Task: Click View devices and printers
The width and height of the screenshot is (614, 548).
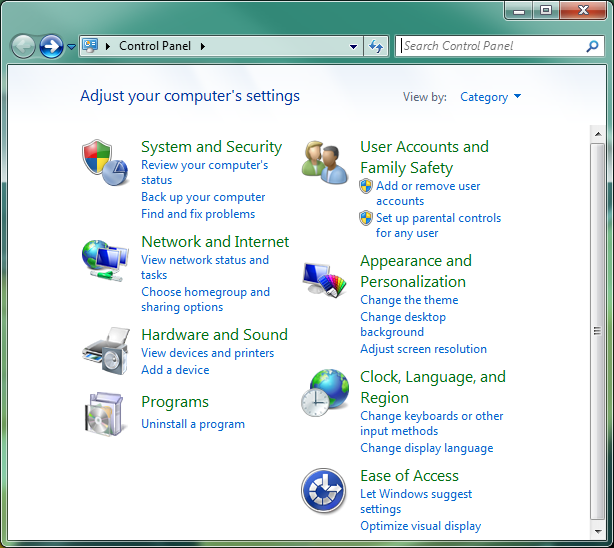Action: (208, 353)
